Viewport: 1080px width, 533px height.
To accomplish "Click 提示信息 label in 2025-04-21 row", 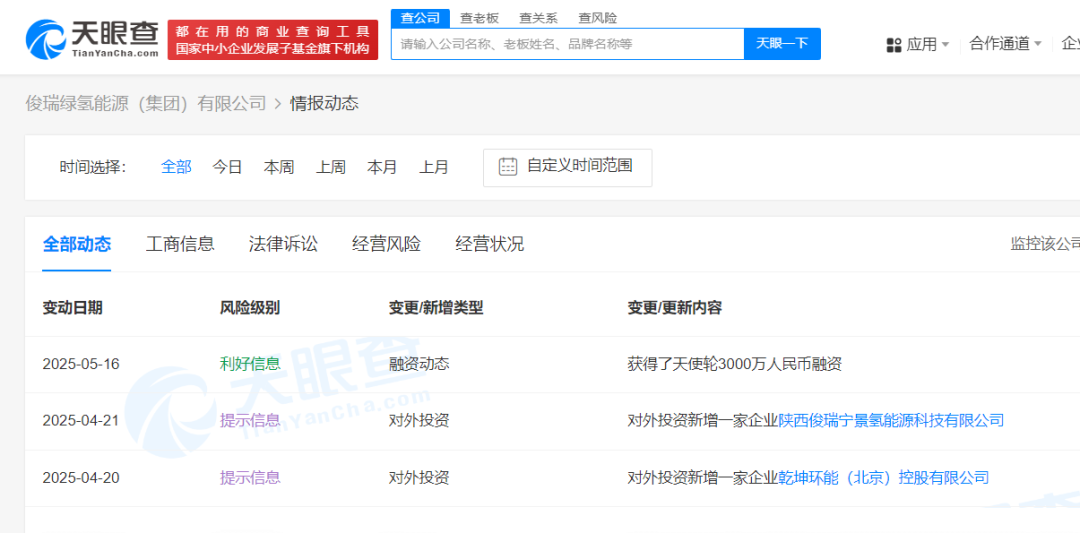I will (250, 421).
